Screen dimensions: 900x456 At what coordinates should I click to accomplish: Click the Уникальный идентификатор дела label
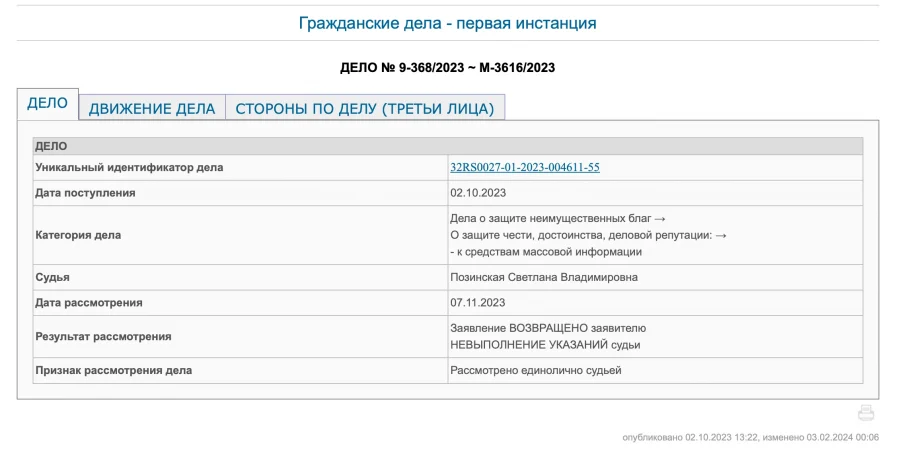[x=129, y=168]
